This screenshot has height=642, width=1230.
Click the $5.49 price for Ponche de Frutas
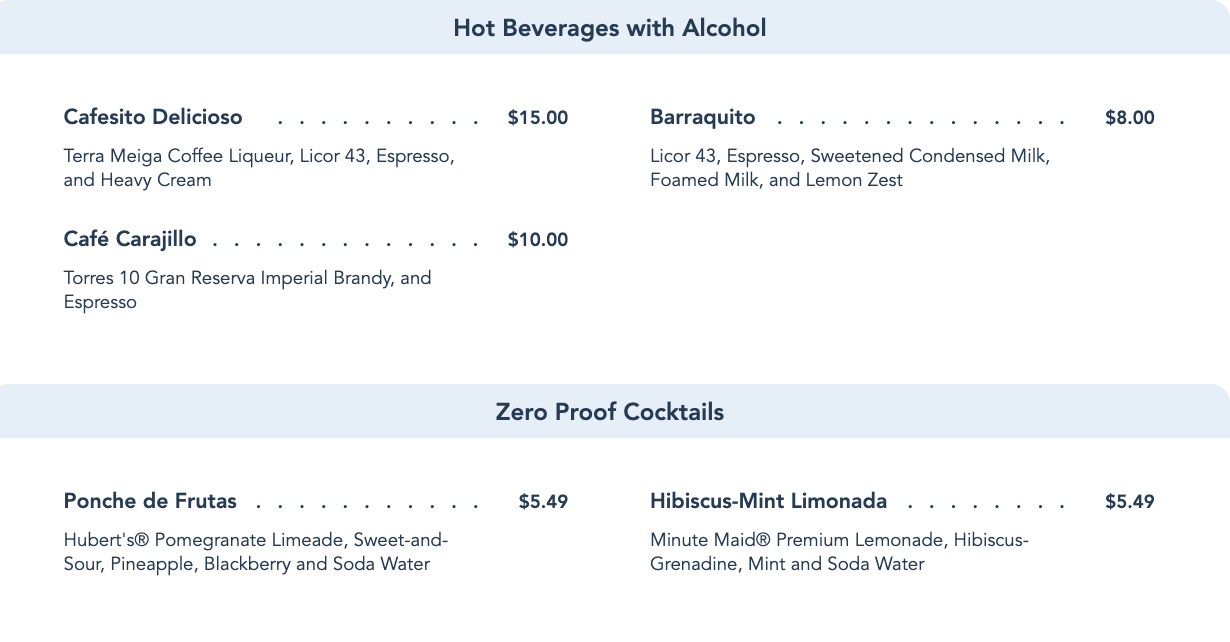(x=543, y=502)
